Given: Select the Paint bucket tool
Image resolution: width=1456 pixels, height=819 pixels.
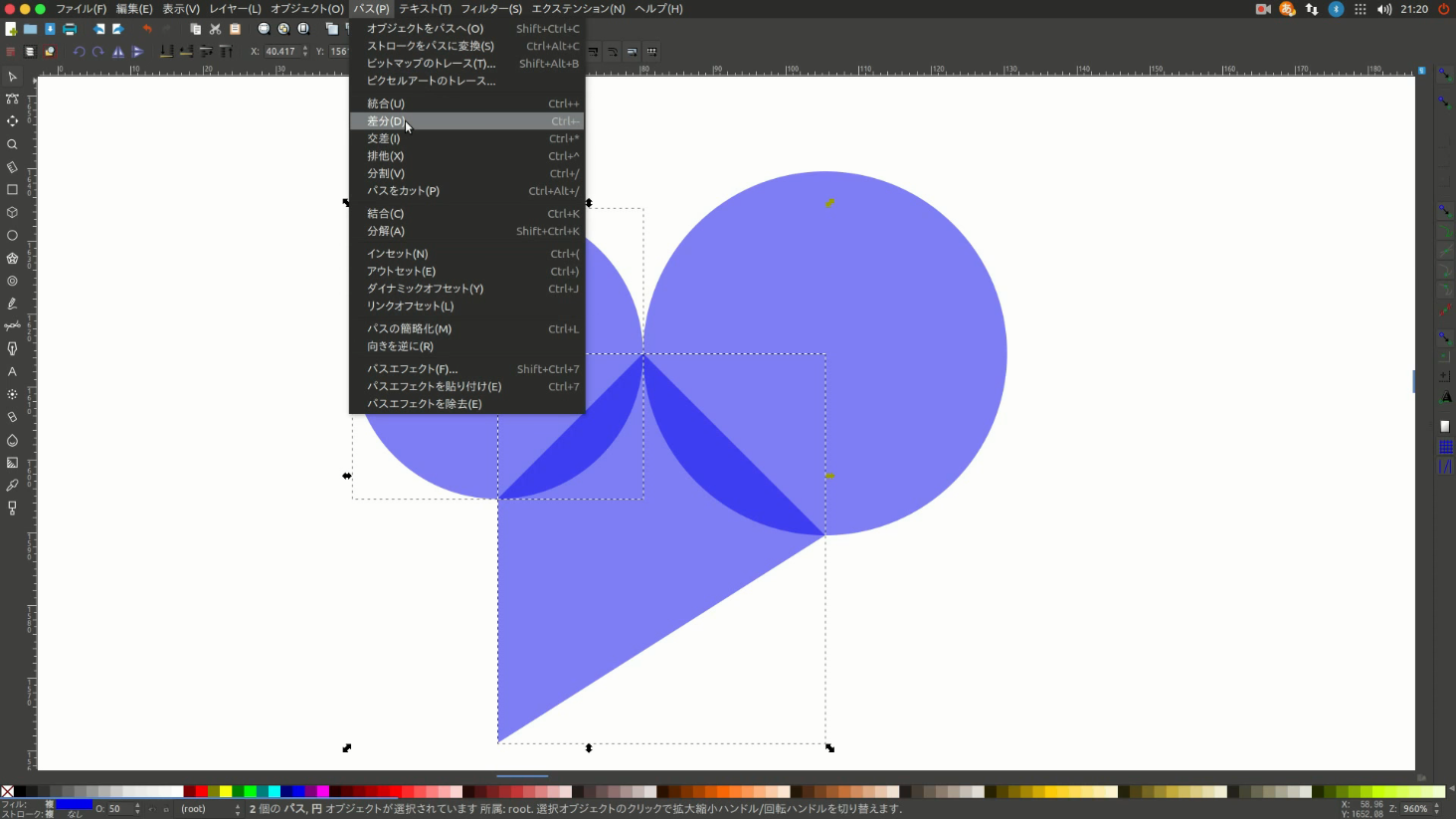Looking at the screenshot, I should pyautogui.click(x=12, y=440).
